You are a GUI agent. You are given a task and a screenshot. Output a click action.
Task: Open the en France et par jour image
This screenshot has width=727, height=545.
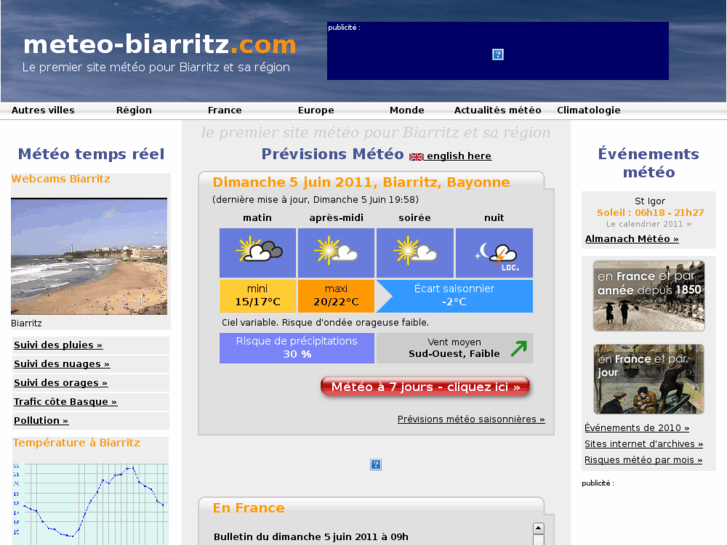pyautogui.click(x=649, y=379)
